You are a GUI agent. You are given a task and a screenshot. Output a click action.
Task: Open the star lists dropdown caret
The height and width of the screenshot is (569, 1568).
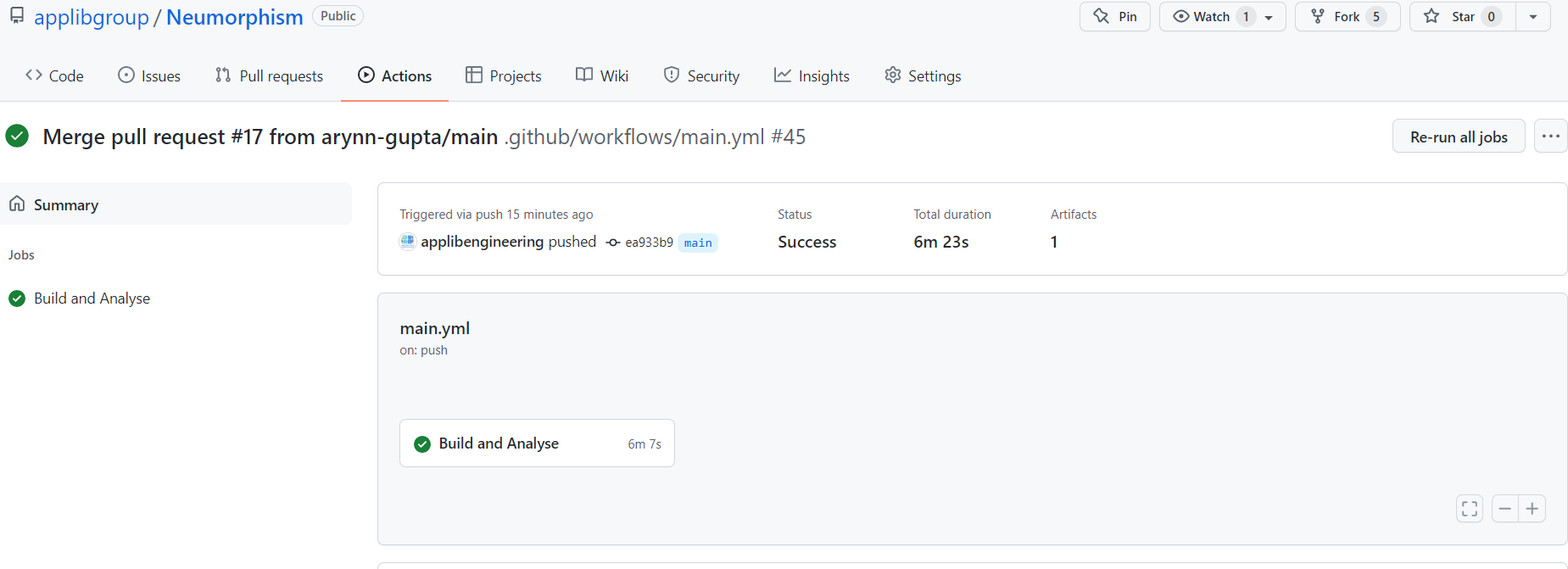tap(1533, 17)
